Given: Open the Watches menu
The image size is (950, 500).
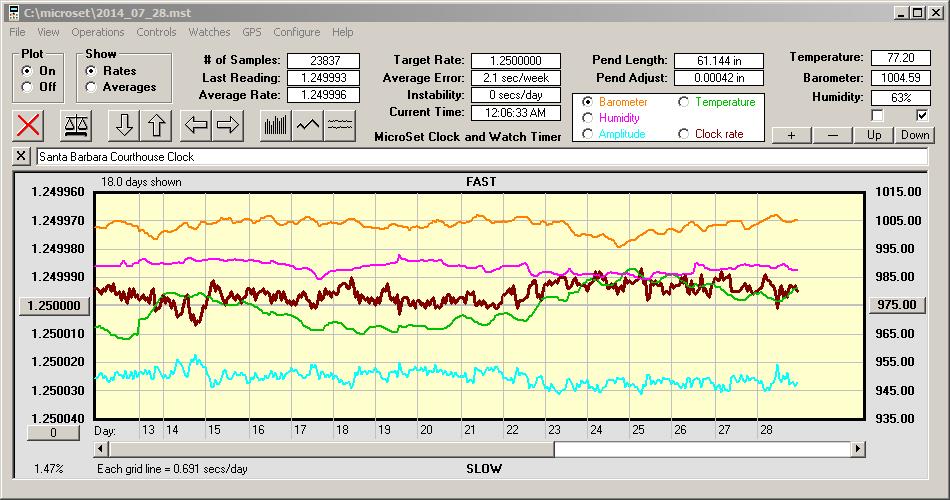Looking at the screenshot, I should click(209, 32).
